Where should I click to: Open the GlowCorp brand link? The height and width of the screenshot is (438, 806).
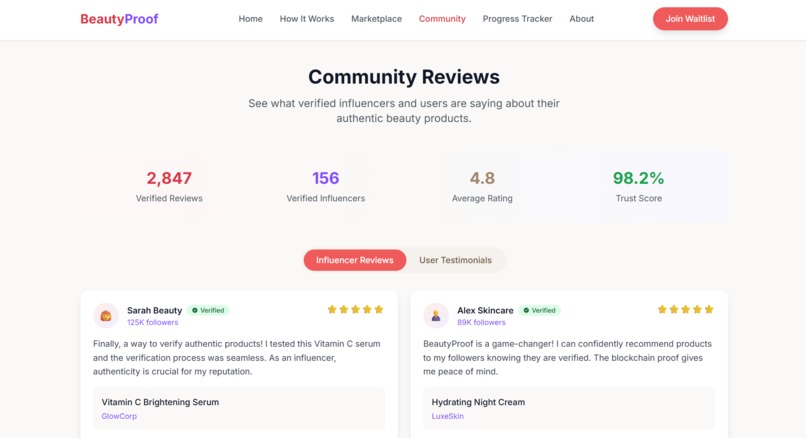click(119, 416)
